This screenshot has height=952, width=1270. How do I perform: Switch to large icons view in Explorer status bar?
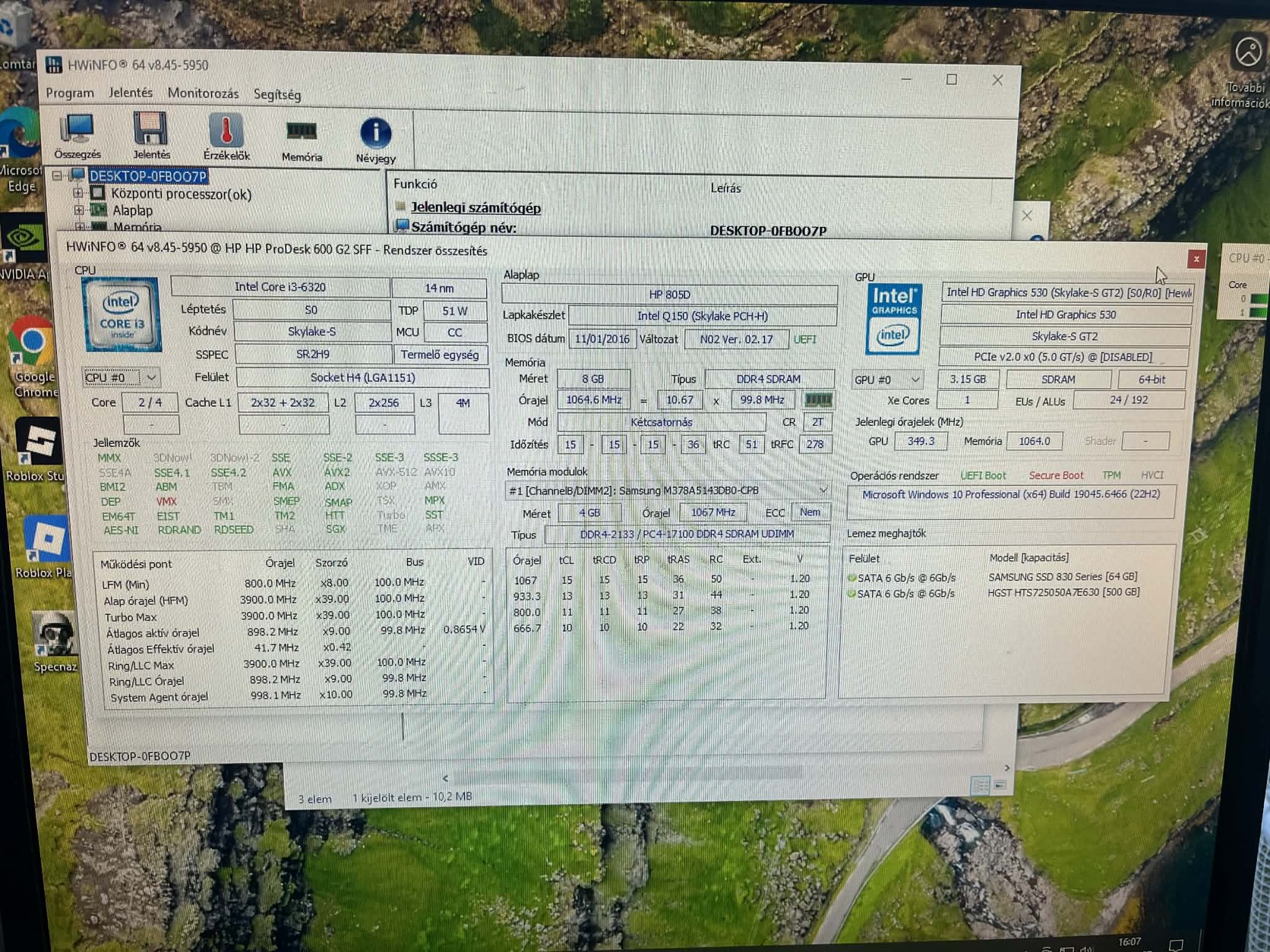pos(1000,785)
